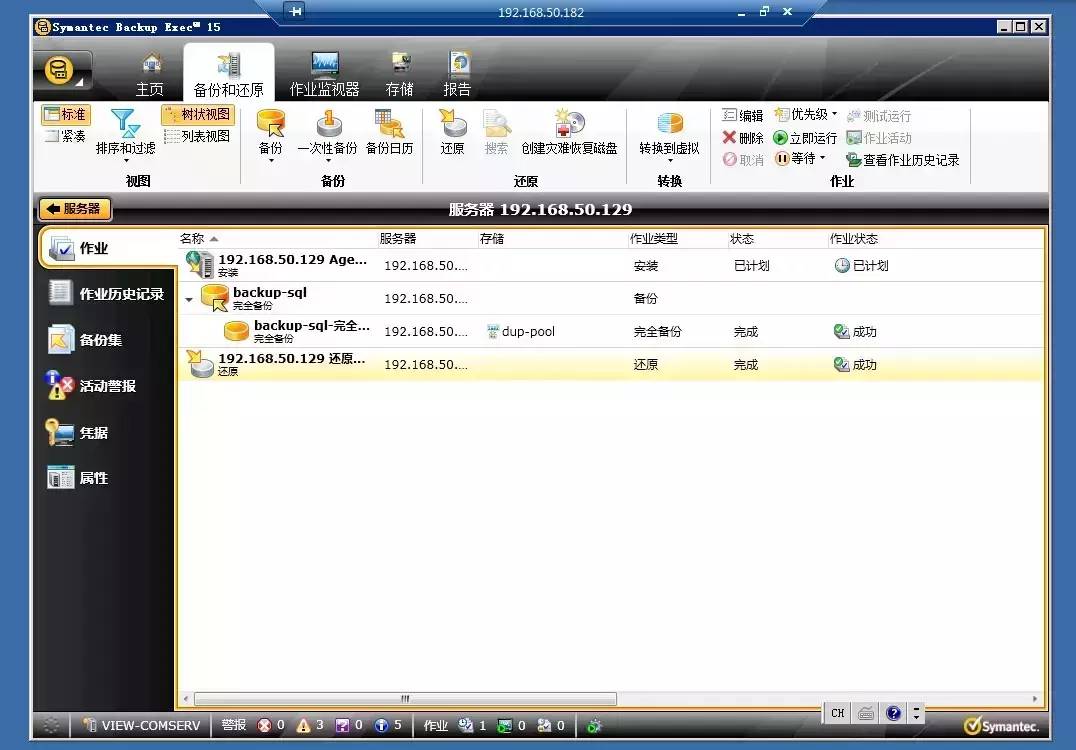1076x750 pixels.
Task: Select 作业 in the sidebar
Action: (x=106, y=248)
